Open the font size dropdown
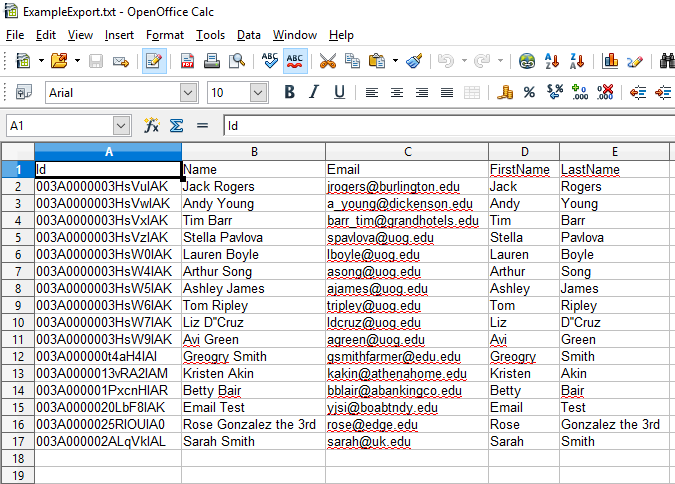 click(258, 93)
